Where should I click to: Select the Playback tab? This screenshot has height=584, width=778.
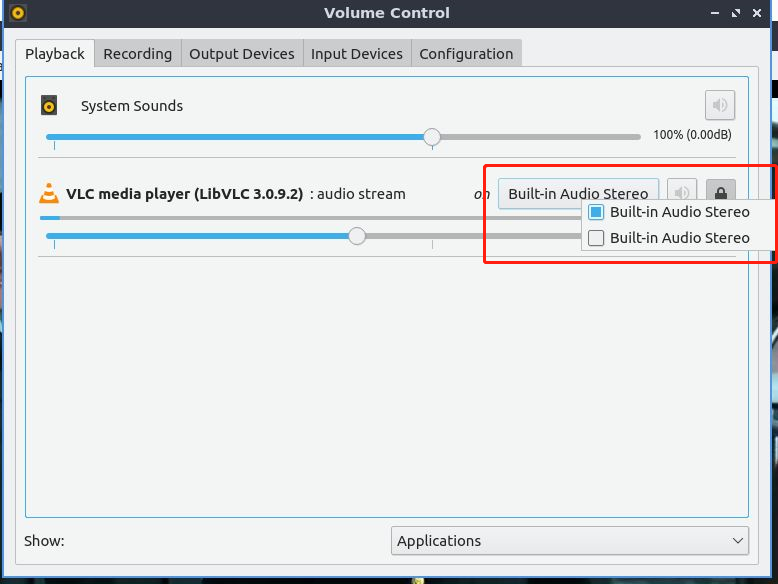pyautogui.click(x=55, y=54)
